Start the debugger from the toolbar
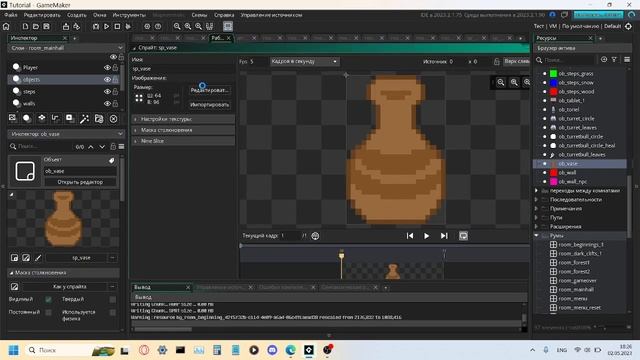 [96, 27]
